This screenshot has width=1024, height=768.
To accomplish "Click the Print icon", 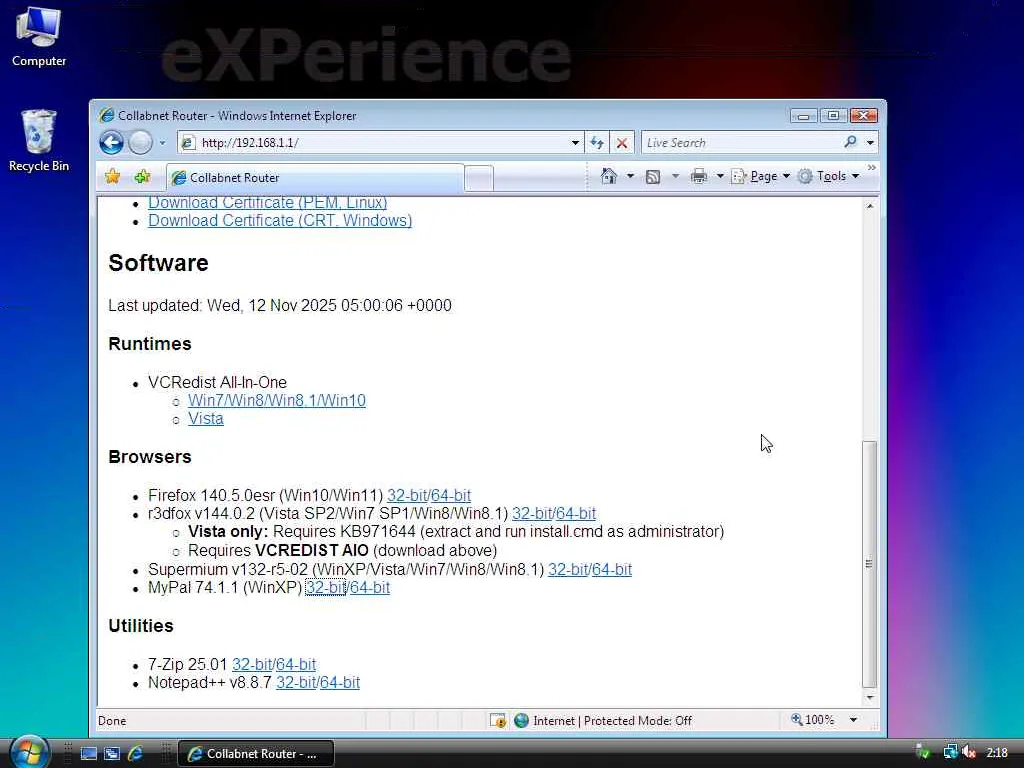I will pos(699,176).
